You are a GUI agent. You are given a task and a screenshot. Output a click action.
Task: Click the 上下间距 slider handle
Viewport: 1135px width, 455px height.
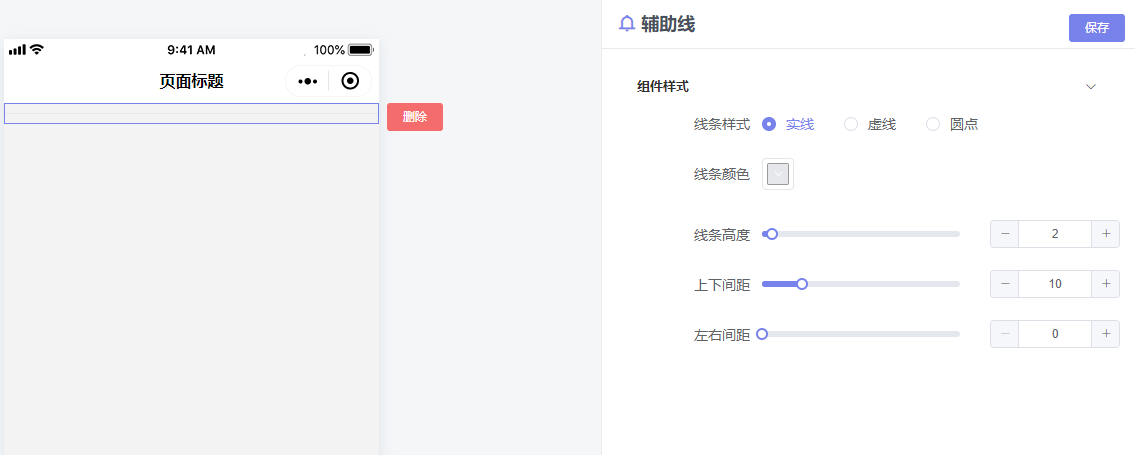point(802,284)
